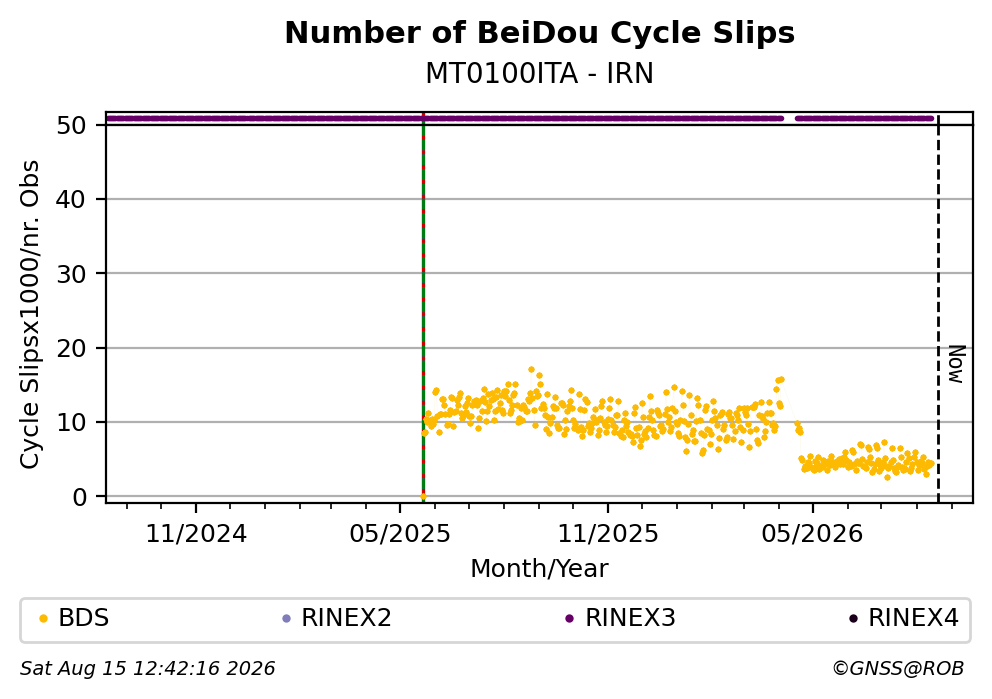Click the y-axis value 20
The width and height of the screenshot is (992, 699).
(71, 348)
